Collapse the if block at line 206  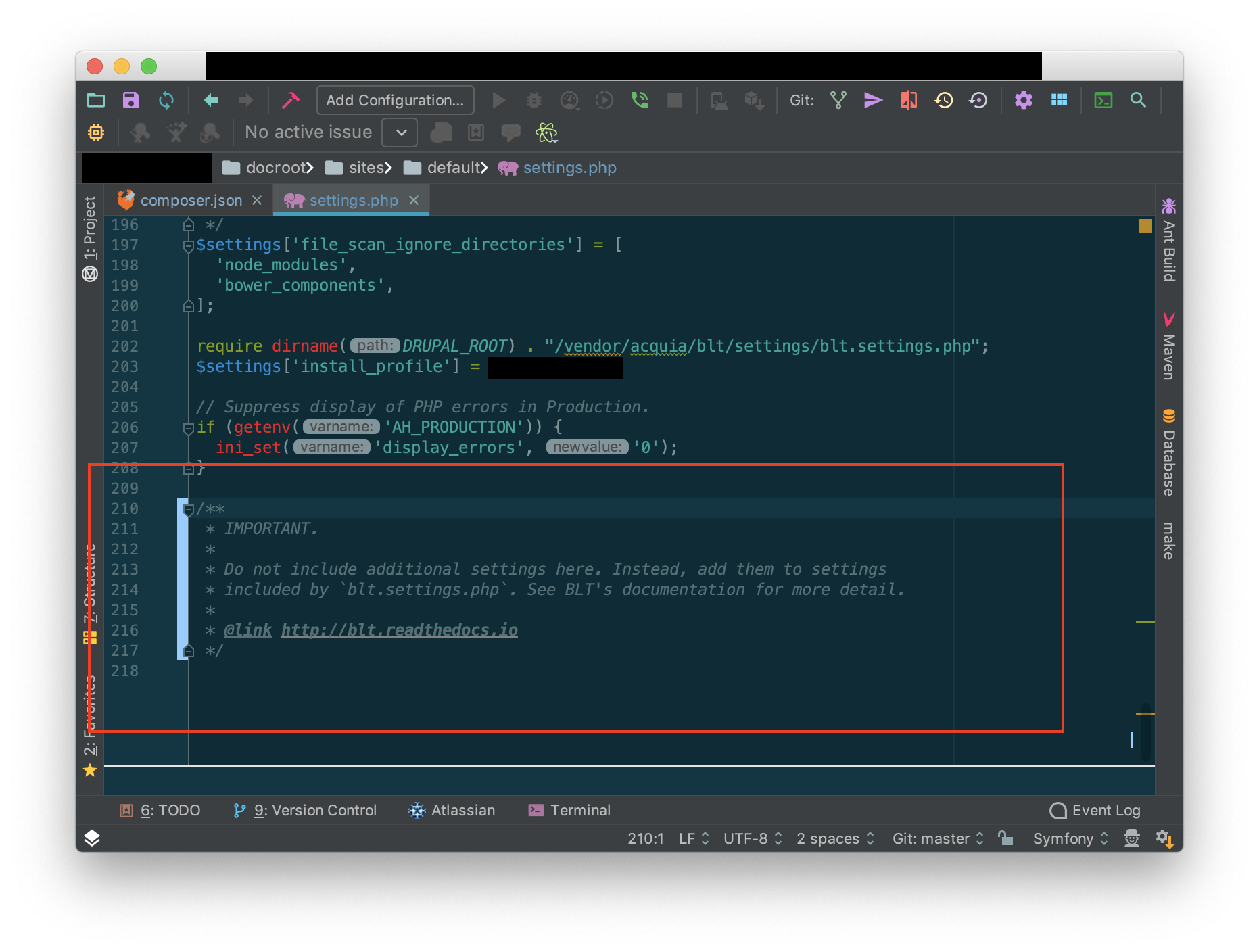tap(189, 428)
